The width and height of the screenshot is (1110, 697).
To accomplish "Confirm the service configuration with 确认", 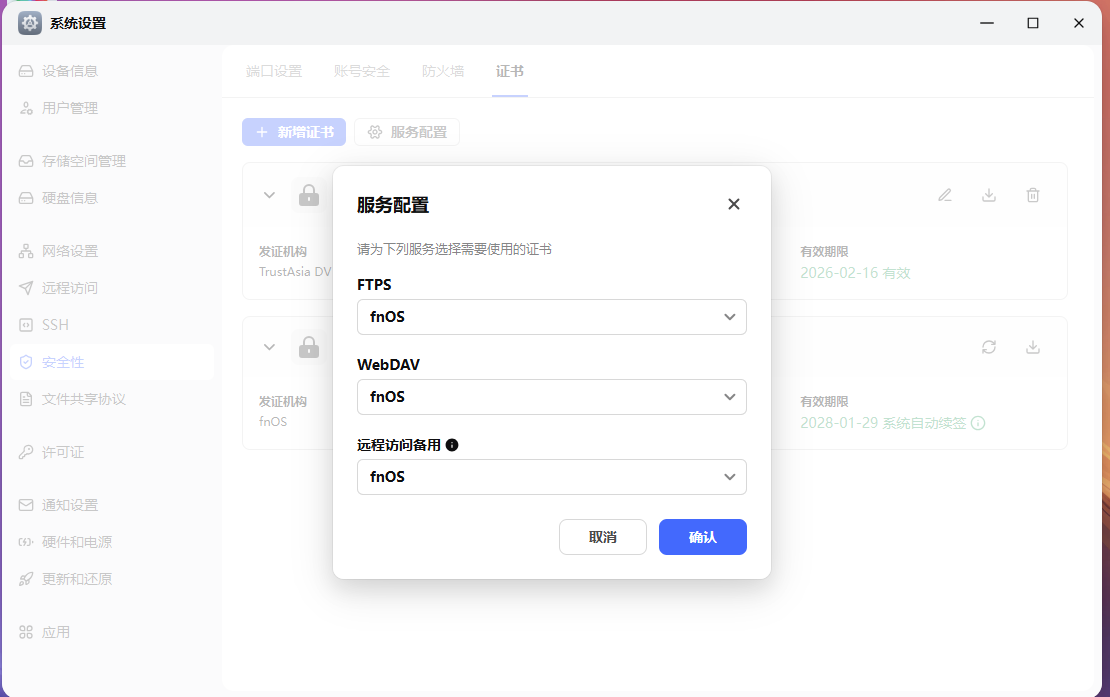I will [702, 537].
